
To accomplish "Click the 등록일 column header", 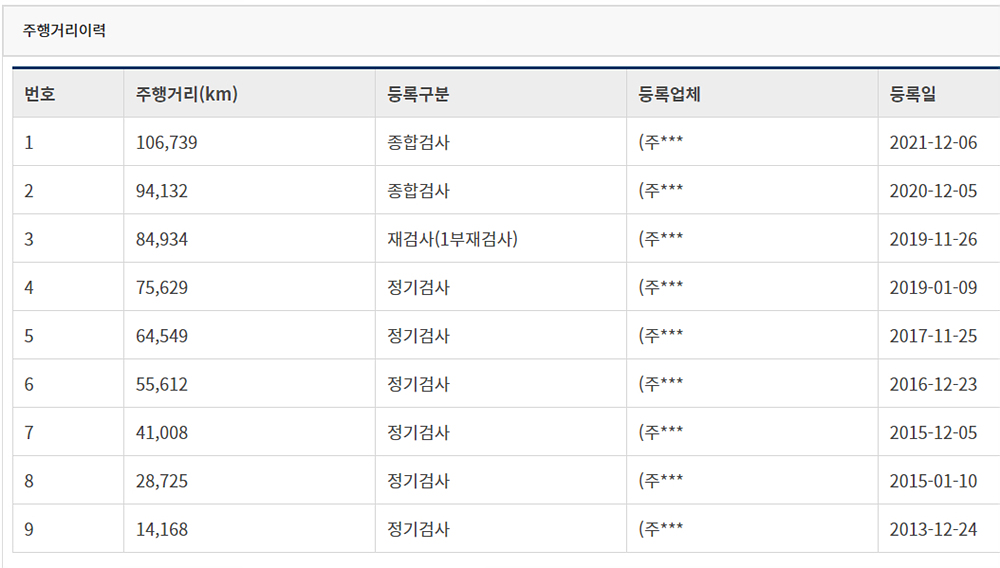I will click(x=913, y=94).
